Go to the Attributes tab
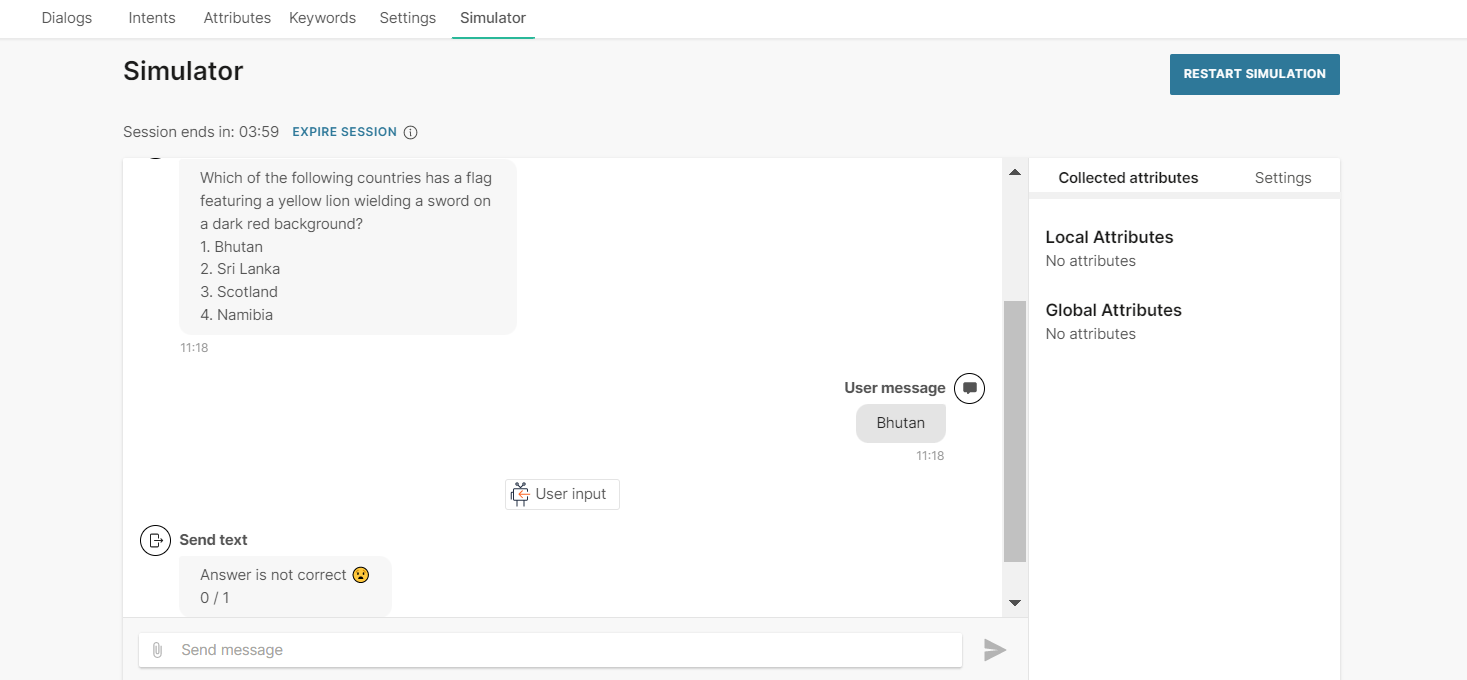This screenshot has height=680, width=1467. (x=237, y=18)
